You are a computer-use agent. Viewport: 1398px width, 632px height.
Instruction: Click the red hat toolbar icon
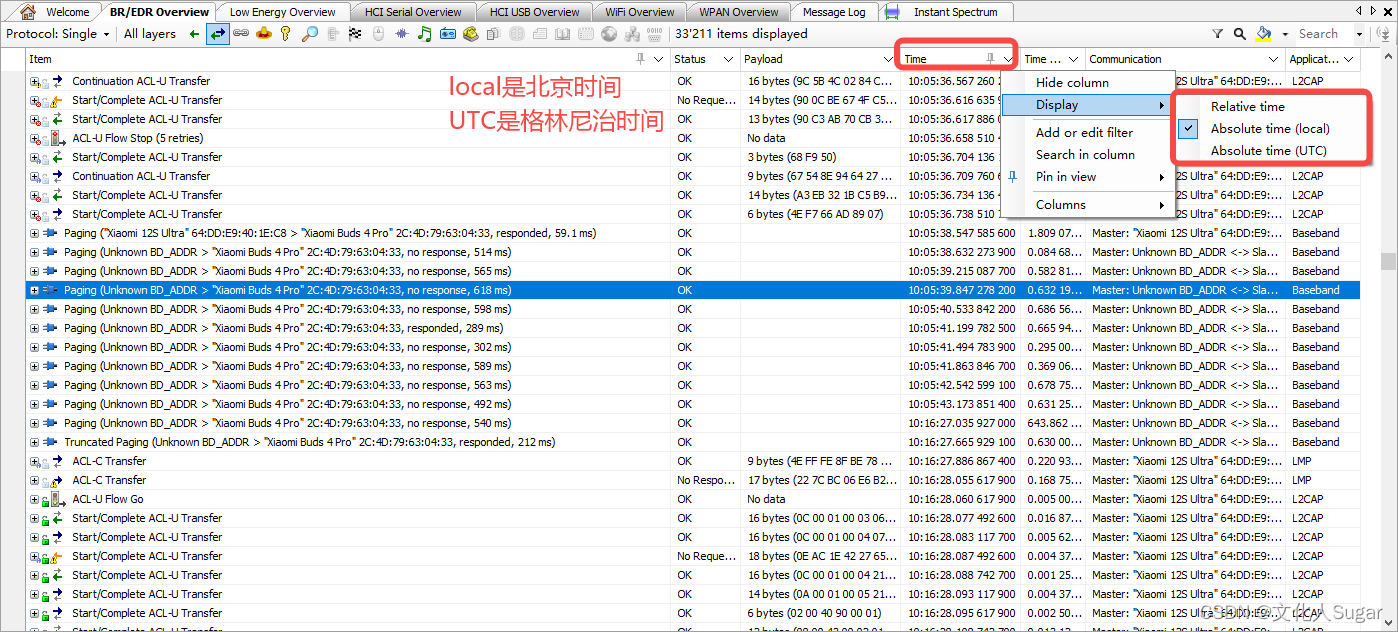[x=264, y=34]
